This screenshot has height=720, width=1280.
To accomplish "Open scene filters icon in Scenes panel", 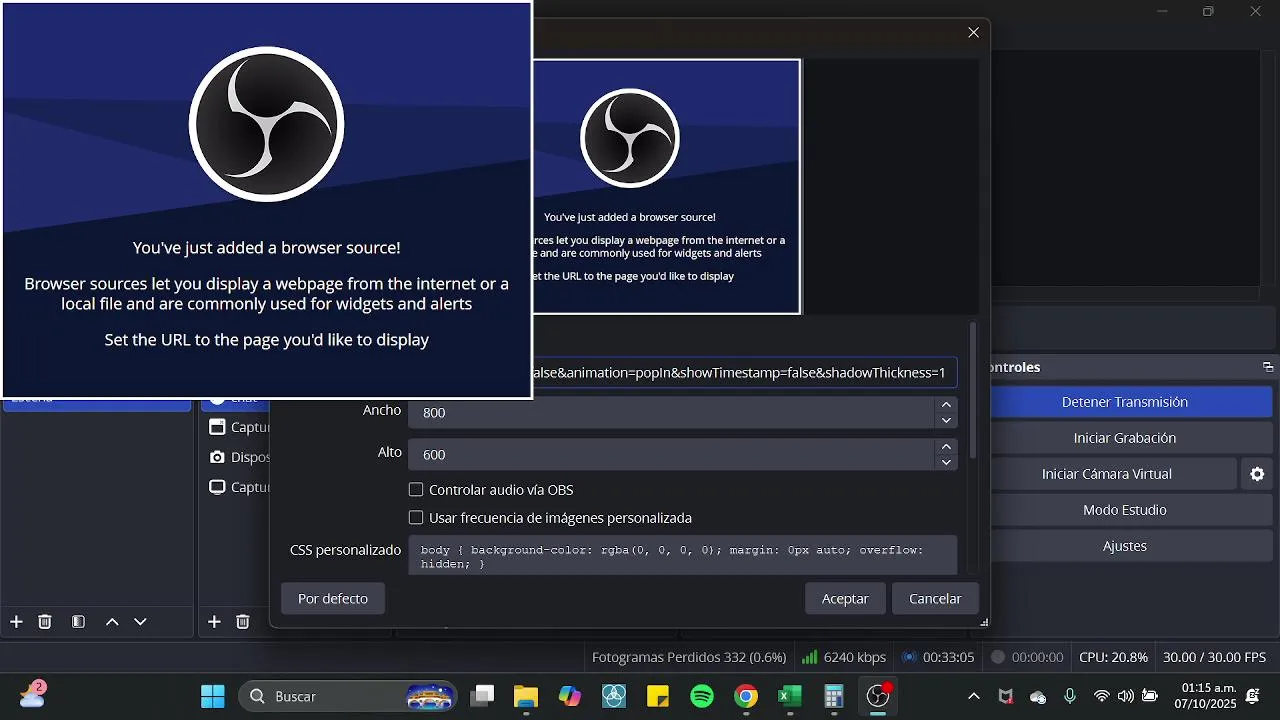I will coord(78,622).
